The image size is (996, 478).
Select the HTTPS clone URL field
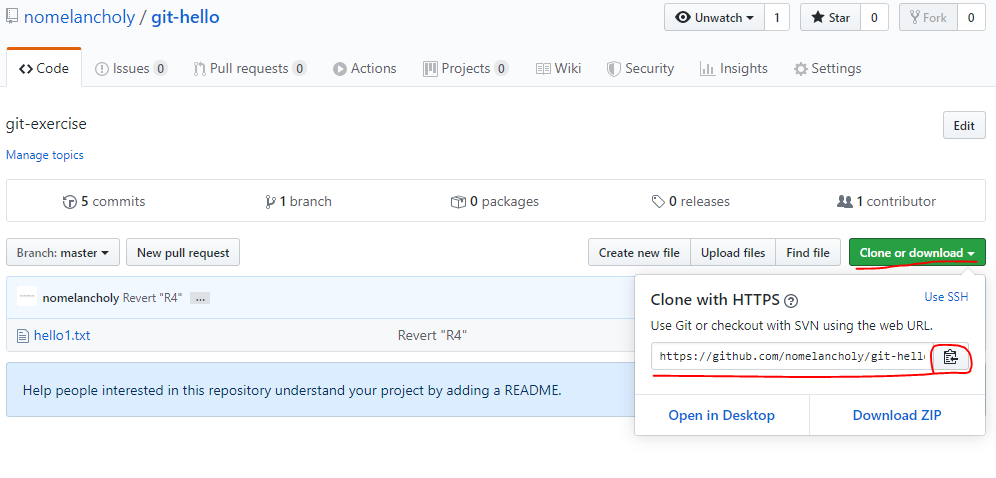pyautogui.click(x=791, y=357)
